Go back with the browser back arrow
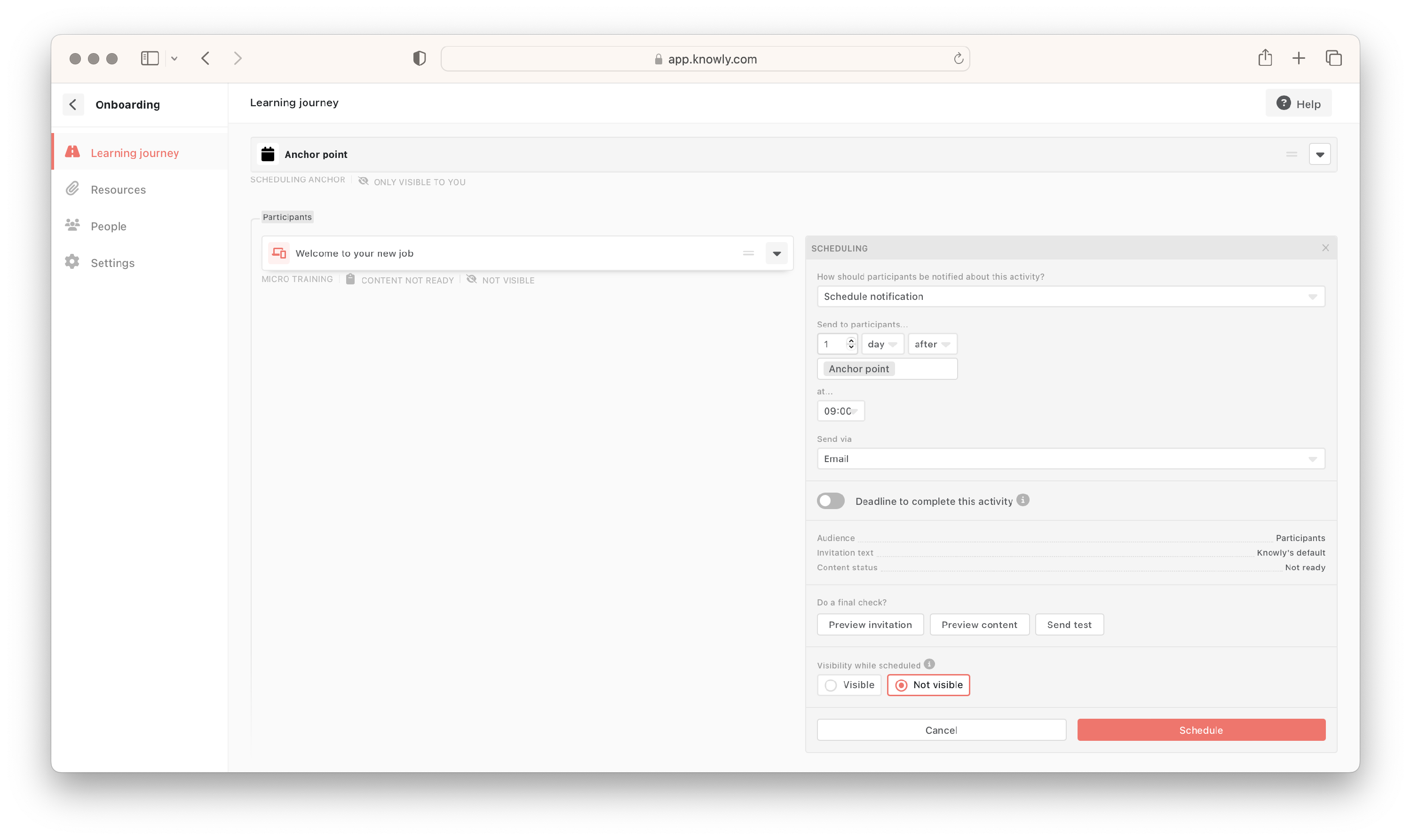 (x=206, y=58)
